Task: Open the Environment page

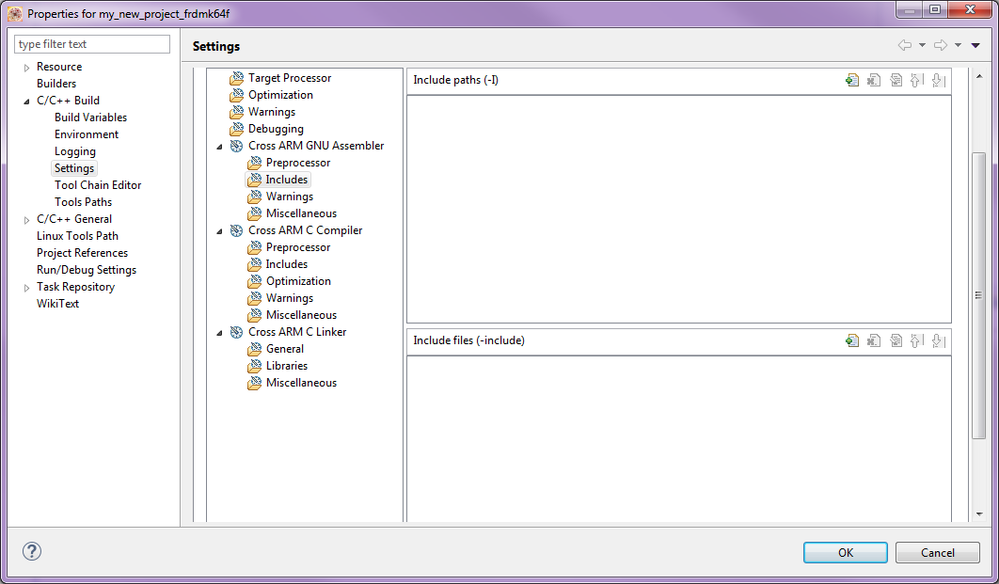Action: 86,134
